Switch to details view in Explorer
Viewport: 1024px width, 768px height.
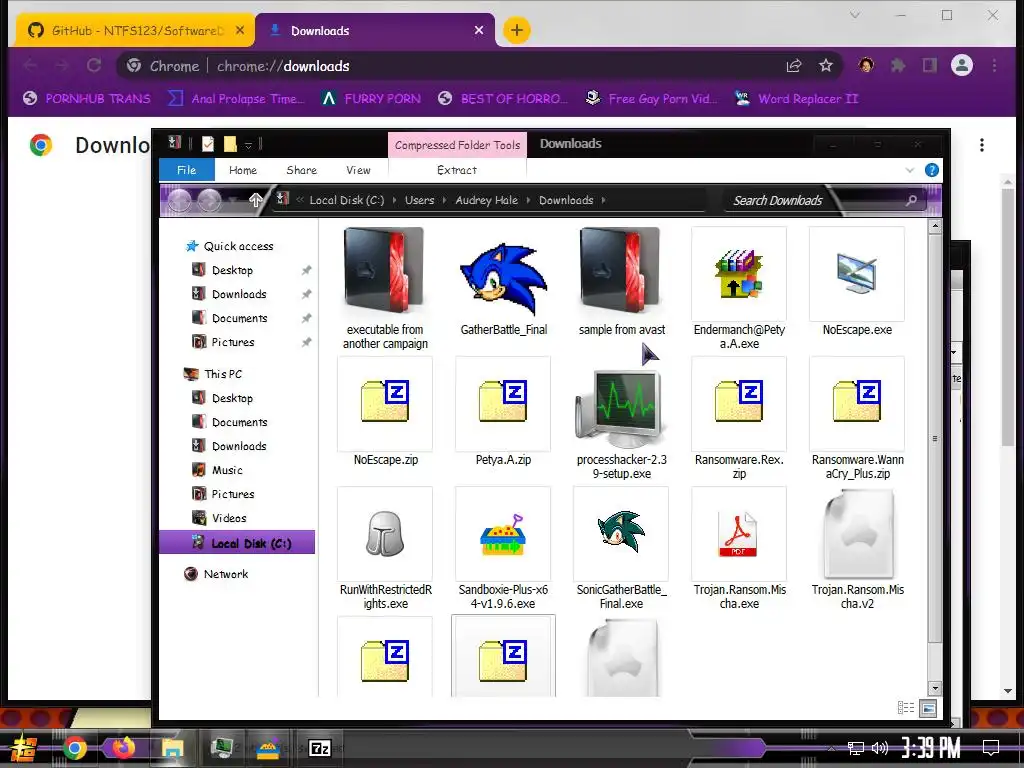[x=906, y=708]
